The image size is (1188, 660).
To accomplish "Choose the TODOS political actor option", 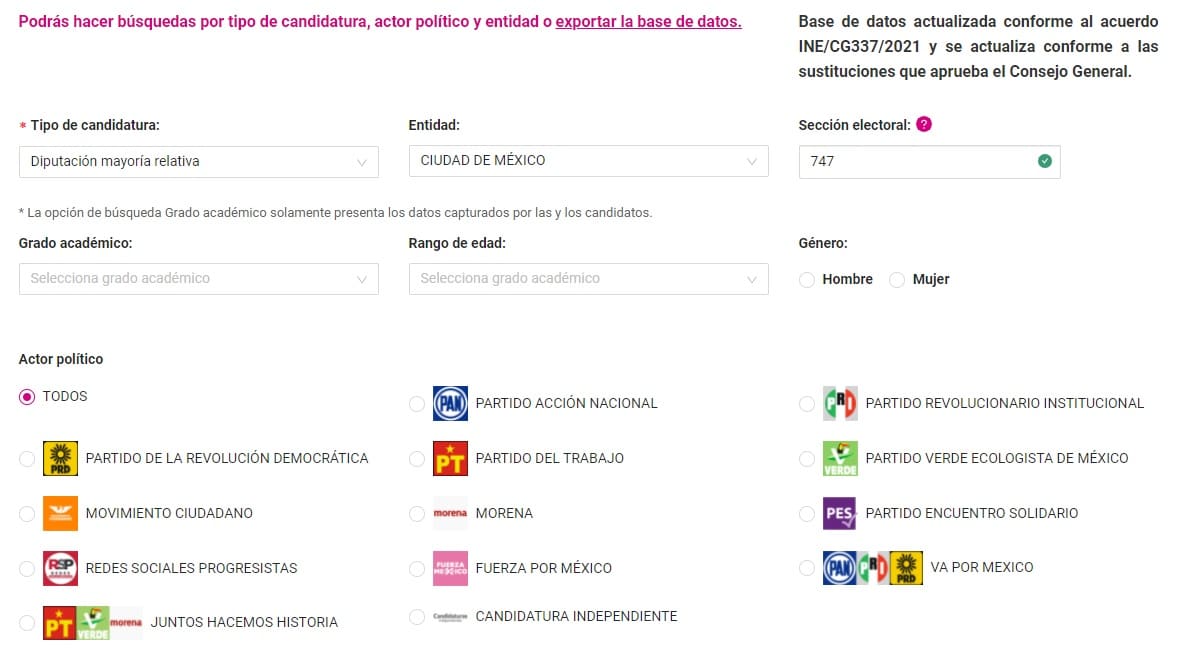I will tap(27, 397).
